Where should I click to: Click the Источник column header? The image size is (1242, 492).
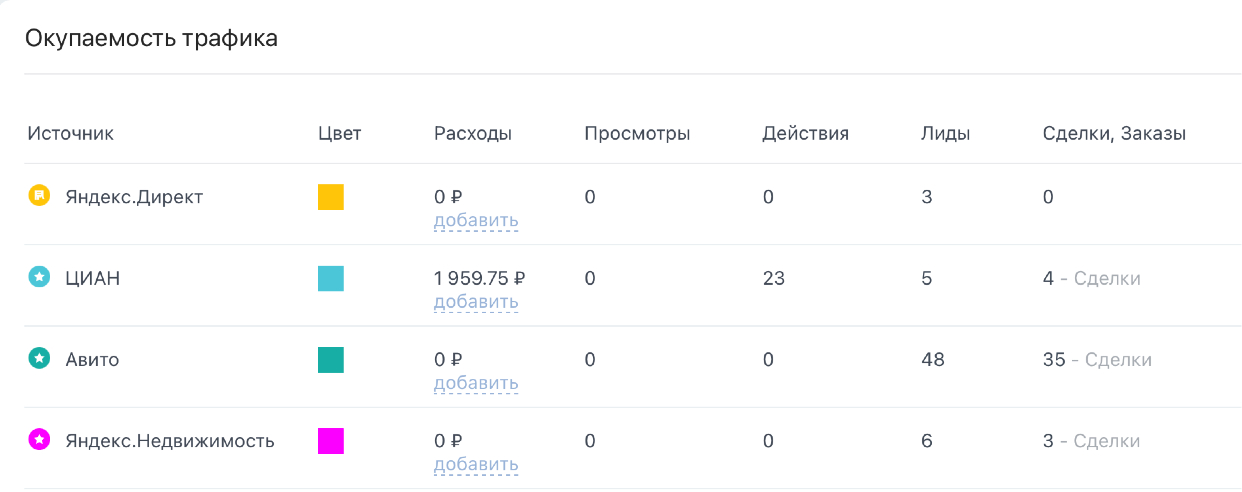71,133
